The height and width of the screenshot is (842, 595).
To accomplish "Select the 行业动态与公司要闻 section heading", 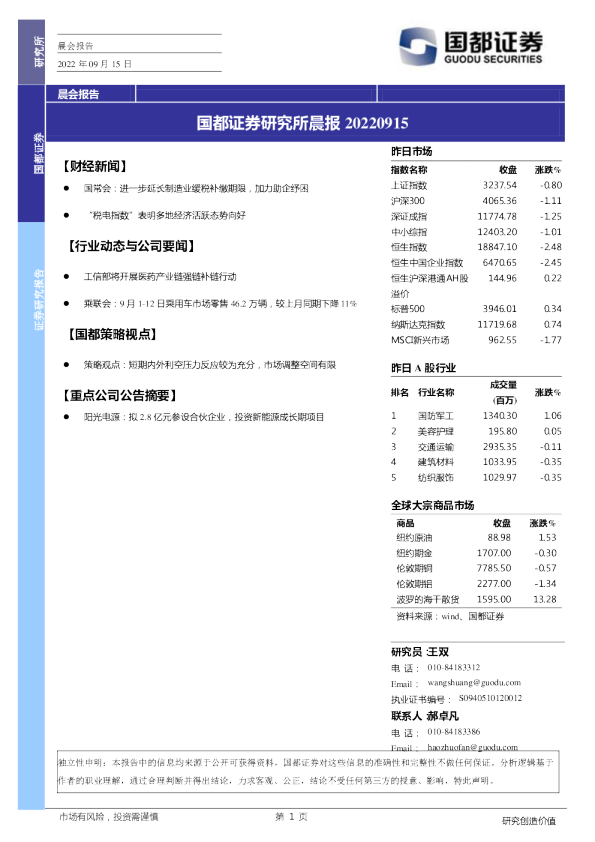I will (132, 246).
